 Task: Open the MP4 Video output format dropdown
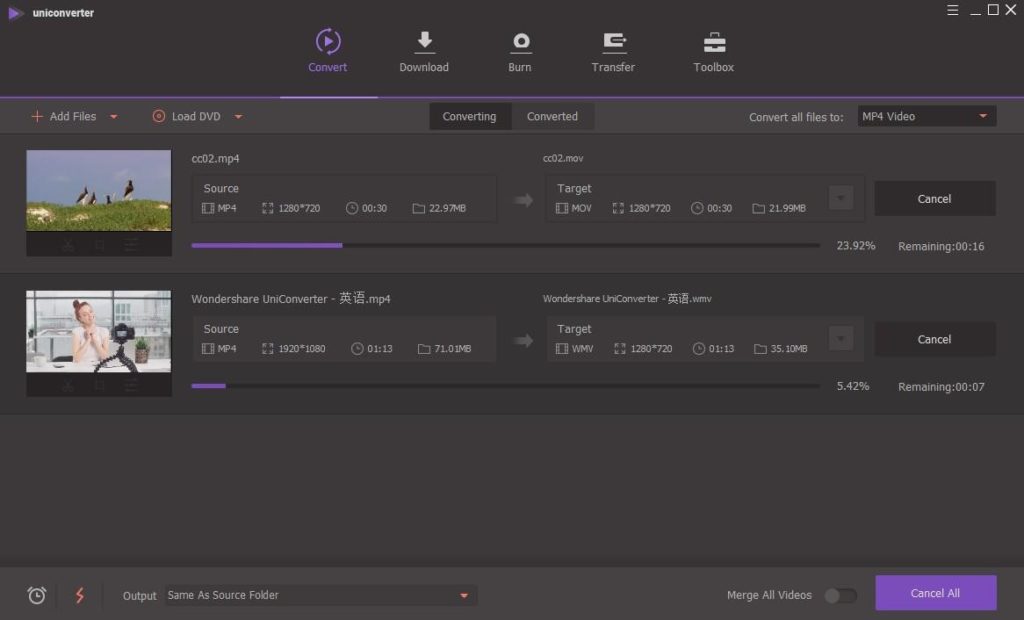point(926,116)
